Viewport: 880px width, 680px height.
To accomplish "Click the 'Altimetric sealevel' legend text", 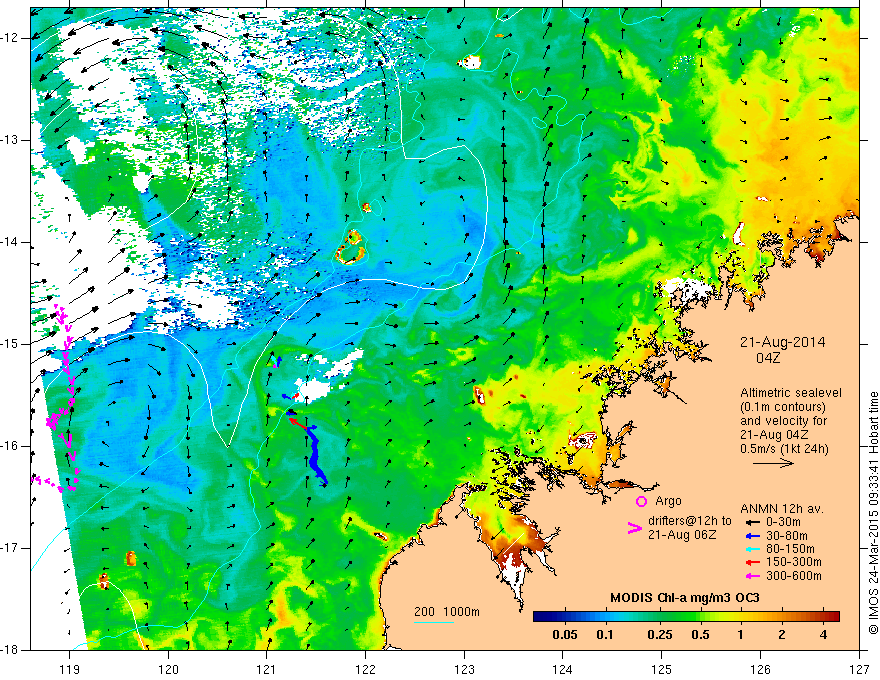I will tap(791, 393).
